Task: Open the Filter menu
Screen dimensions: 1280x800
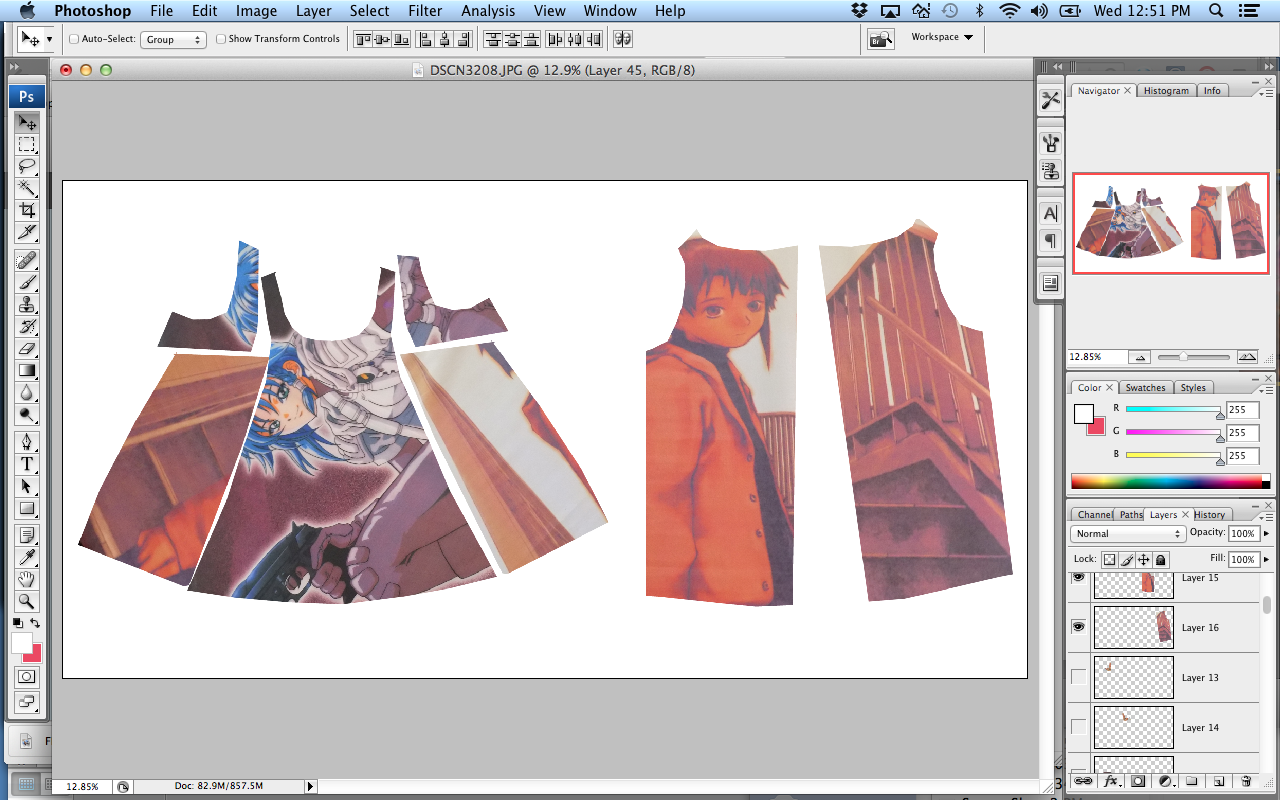Action: 425,11
